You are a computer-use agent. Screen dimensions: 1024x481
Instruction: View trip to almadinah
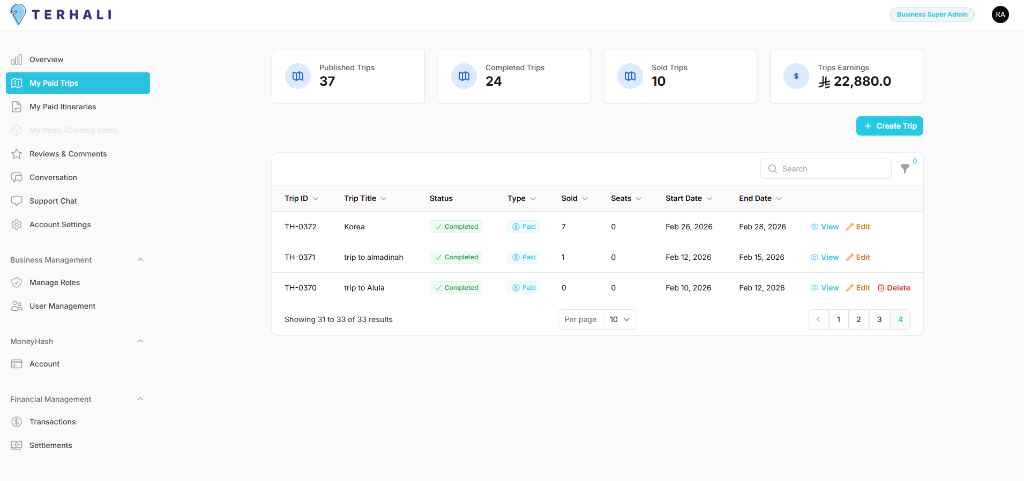point(824,258)
